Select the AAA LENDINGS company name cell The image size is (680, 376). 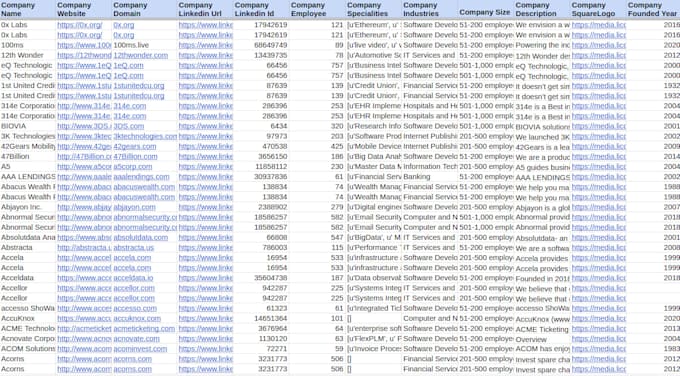click(28, 177)
